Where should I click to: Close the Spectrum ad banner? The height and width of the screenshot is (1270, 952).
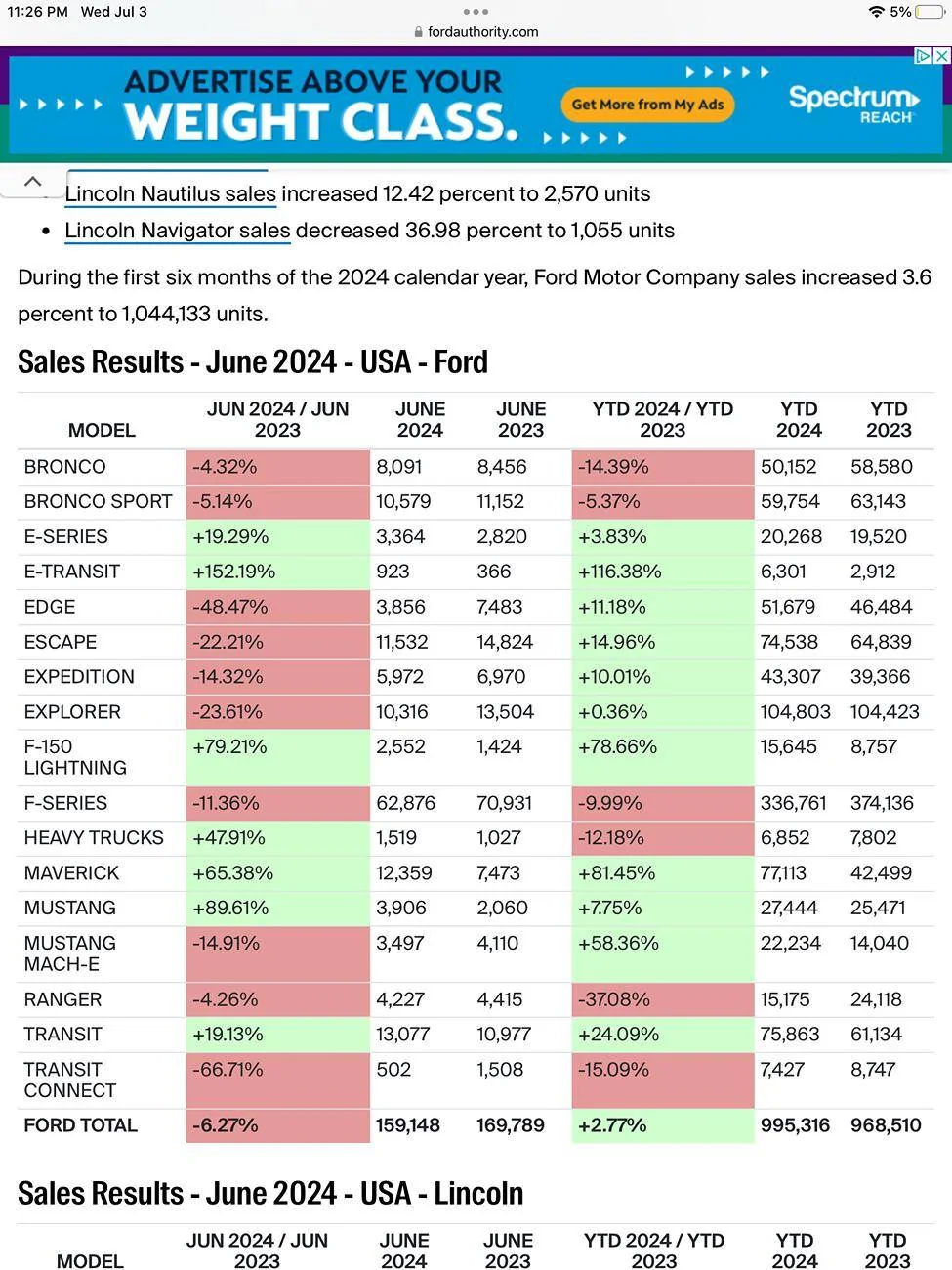click(942, 56)
